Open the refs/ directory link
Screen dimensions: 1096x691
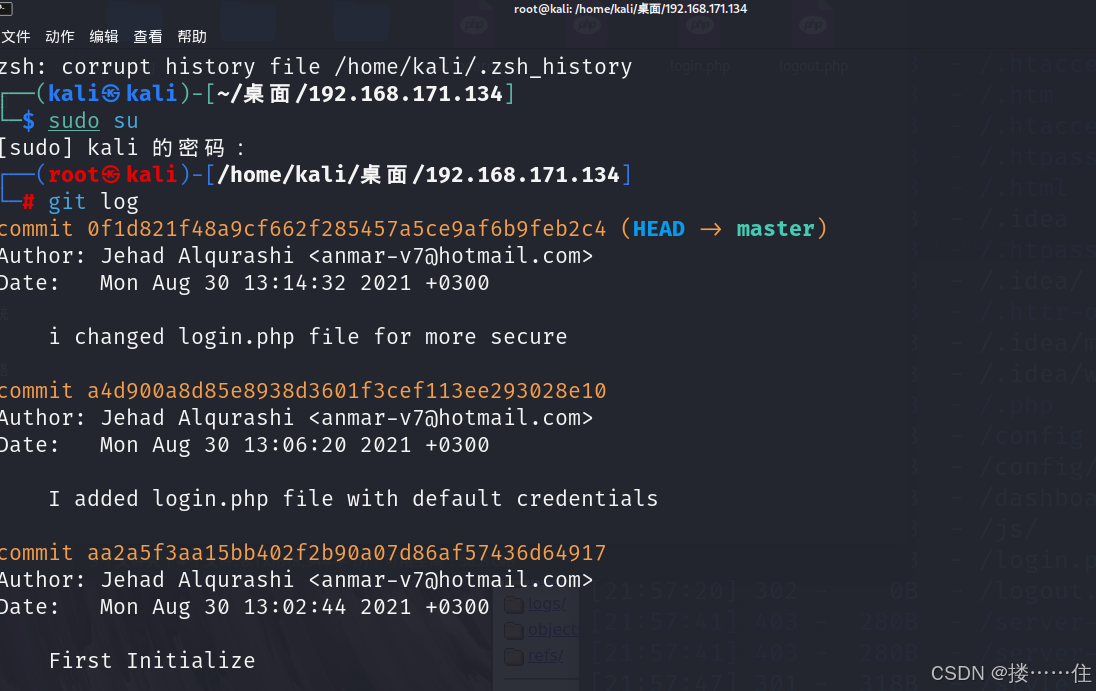[x=546, y=656]
